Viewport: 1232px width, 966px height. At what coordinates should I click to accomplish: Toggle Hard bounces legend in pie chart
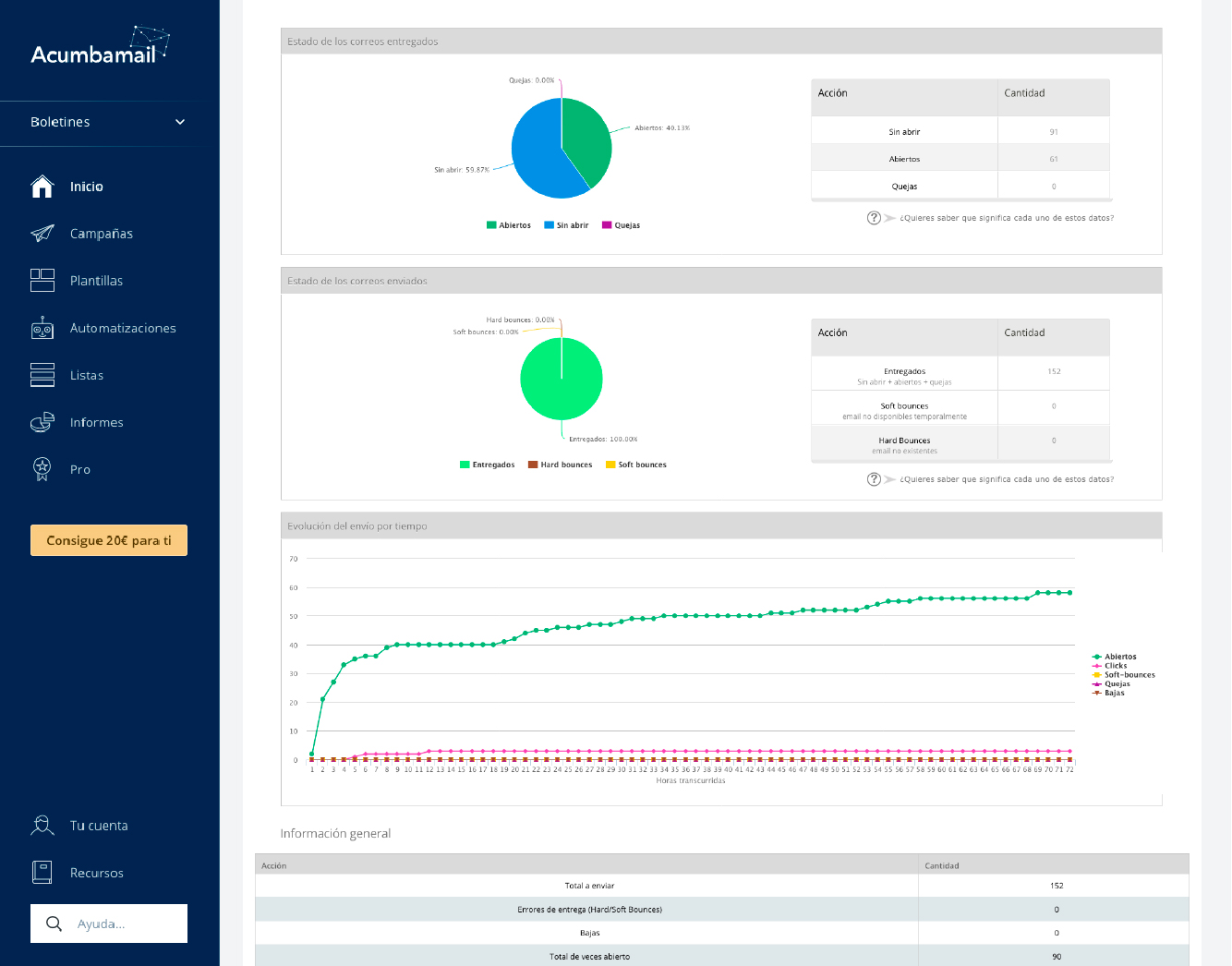tap(561, 465)
